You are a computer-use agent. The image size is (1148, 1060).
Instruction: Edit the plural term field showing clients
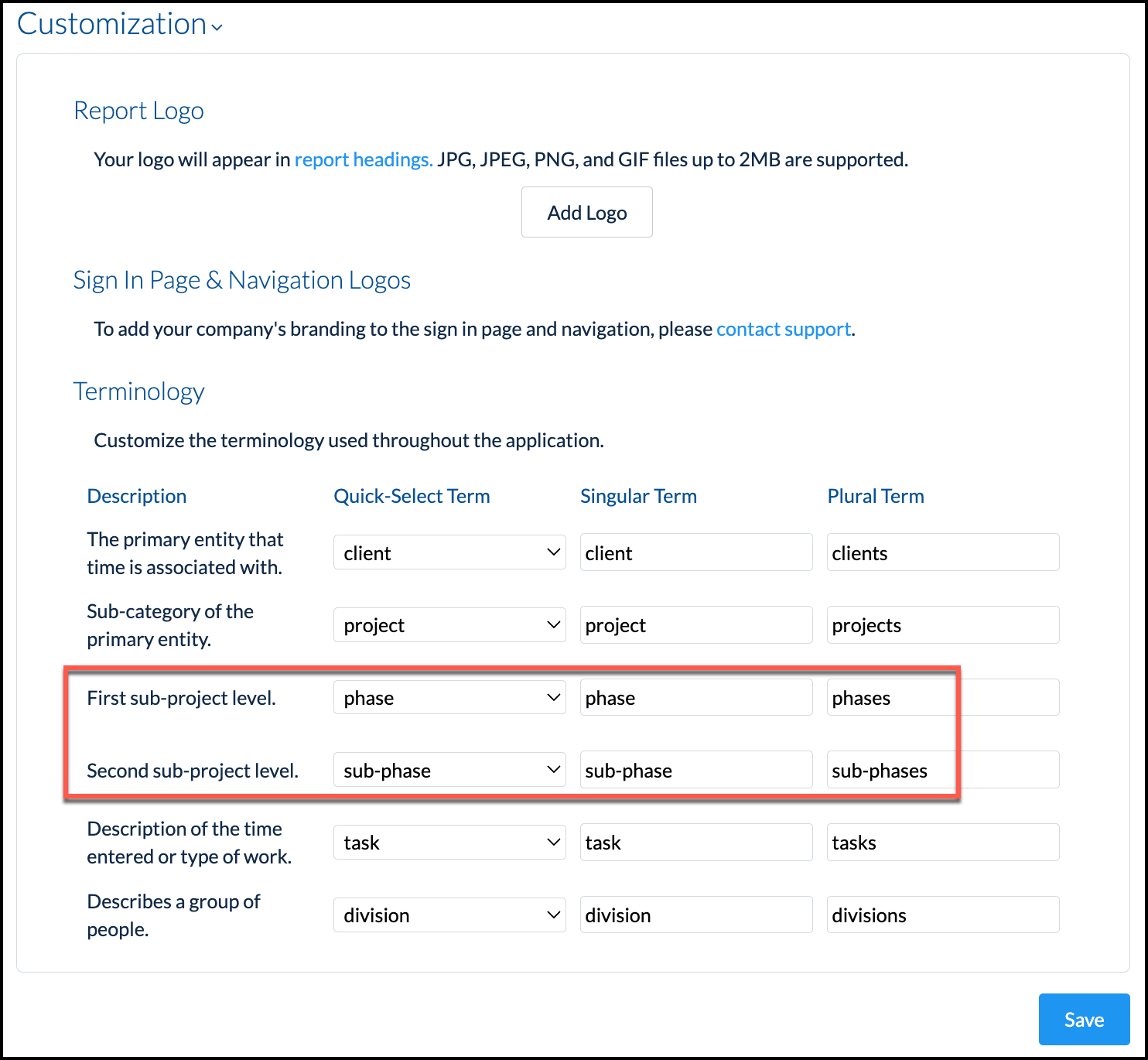click(941, 552)
